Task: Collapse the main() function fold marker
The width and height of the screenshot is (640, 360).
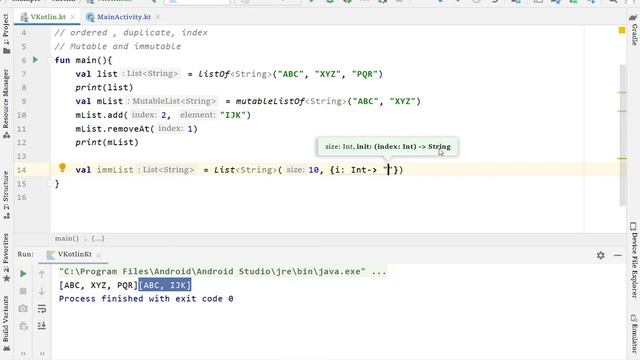Action: [x=51, y=60]
